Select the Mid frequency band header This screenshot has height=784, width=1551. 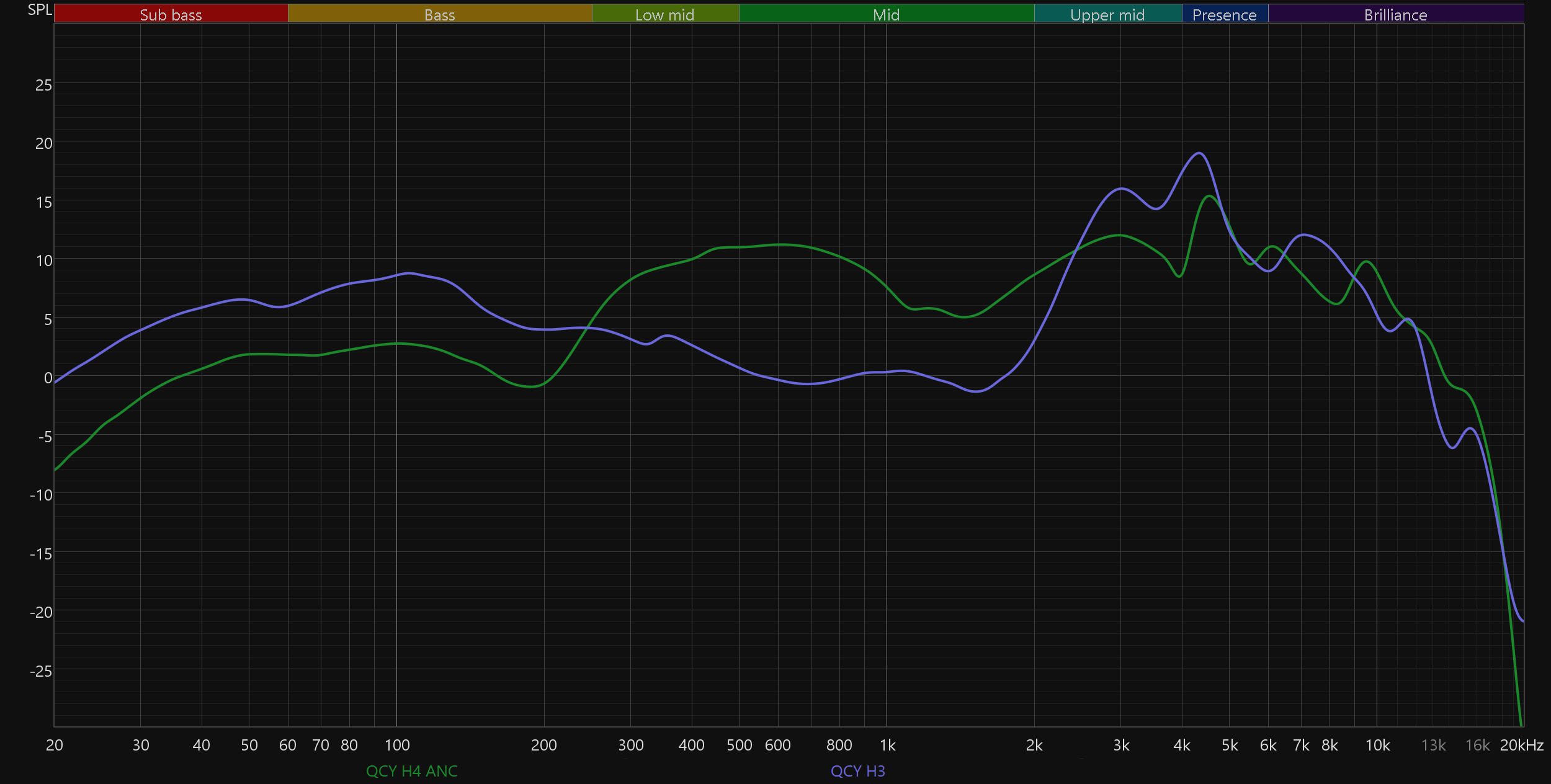click(x=886, y=14)
